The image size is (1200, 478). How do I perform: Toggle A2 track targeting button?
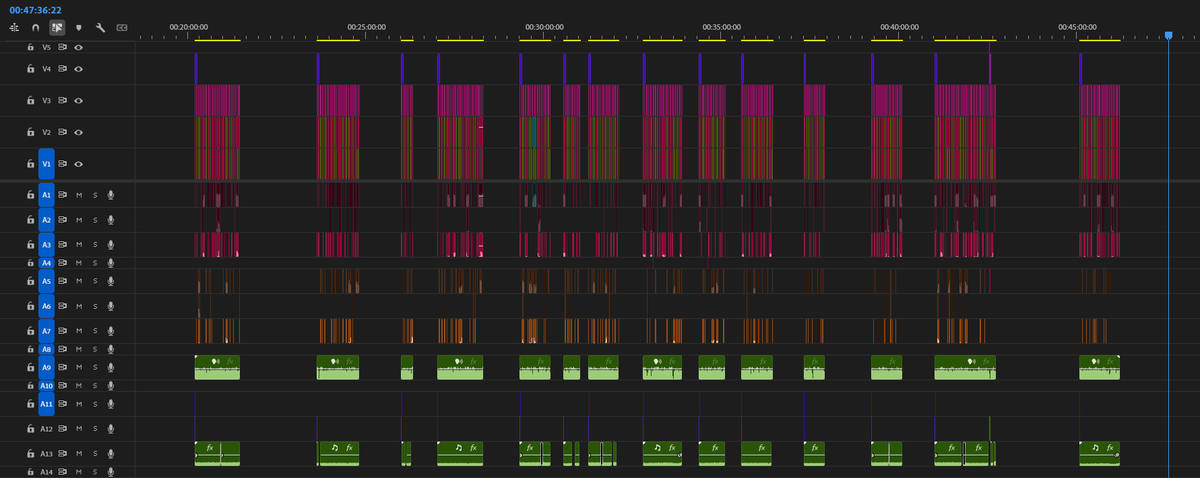tap(46, 219)
